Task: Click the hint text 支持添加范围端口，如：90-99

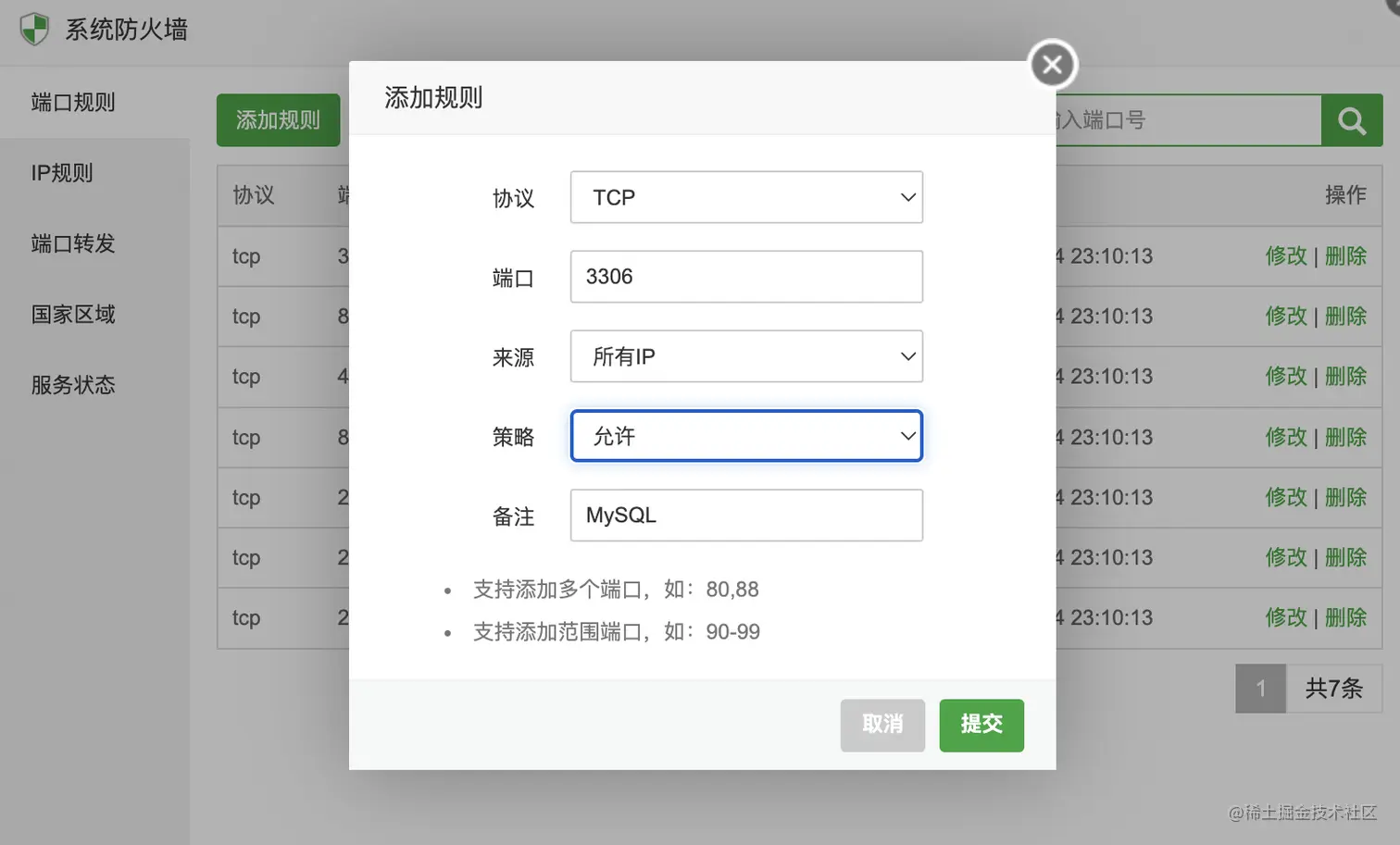Action: click(x=617, y=632)
